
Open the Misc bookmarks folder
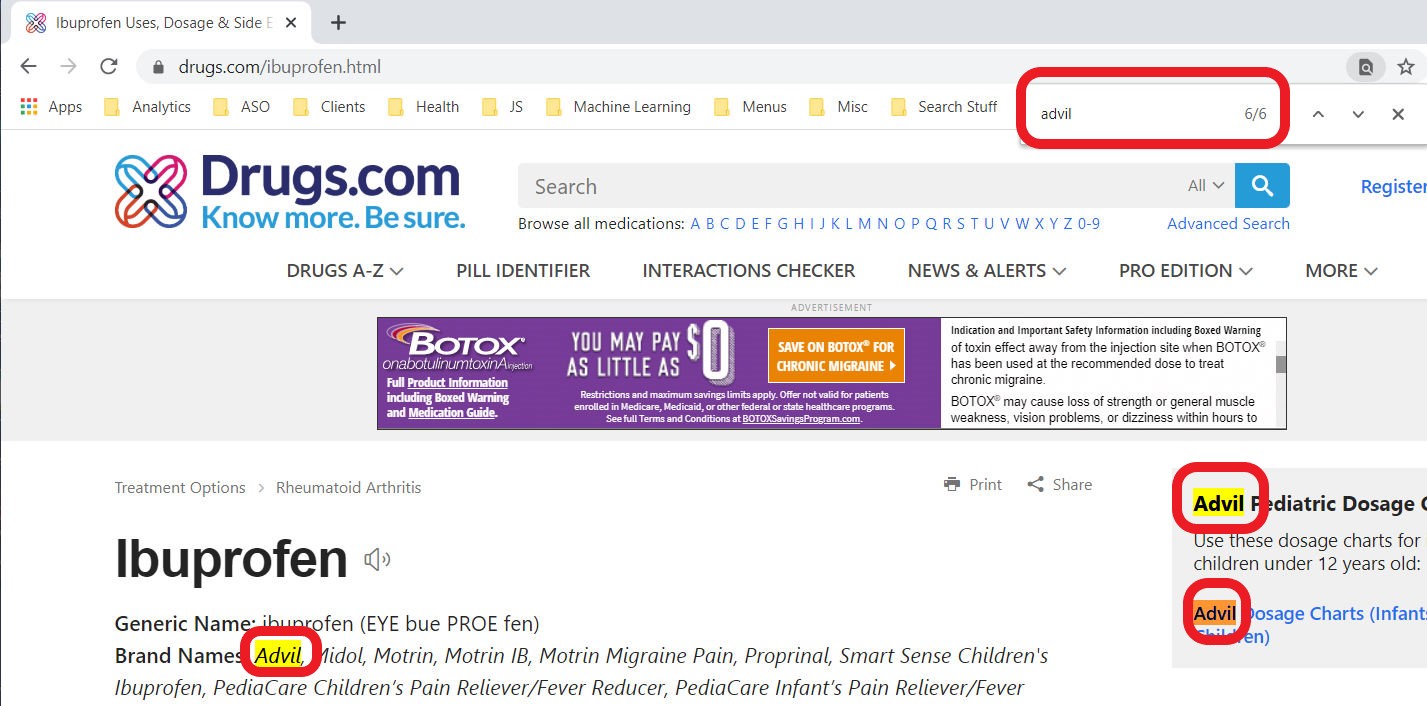point(838,106)
